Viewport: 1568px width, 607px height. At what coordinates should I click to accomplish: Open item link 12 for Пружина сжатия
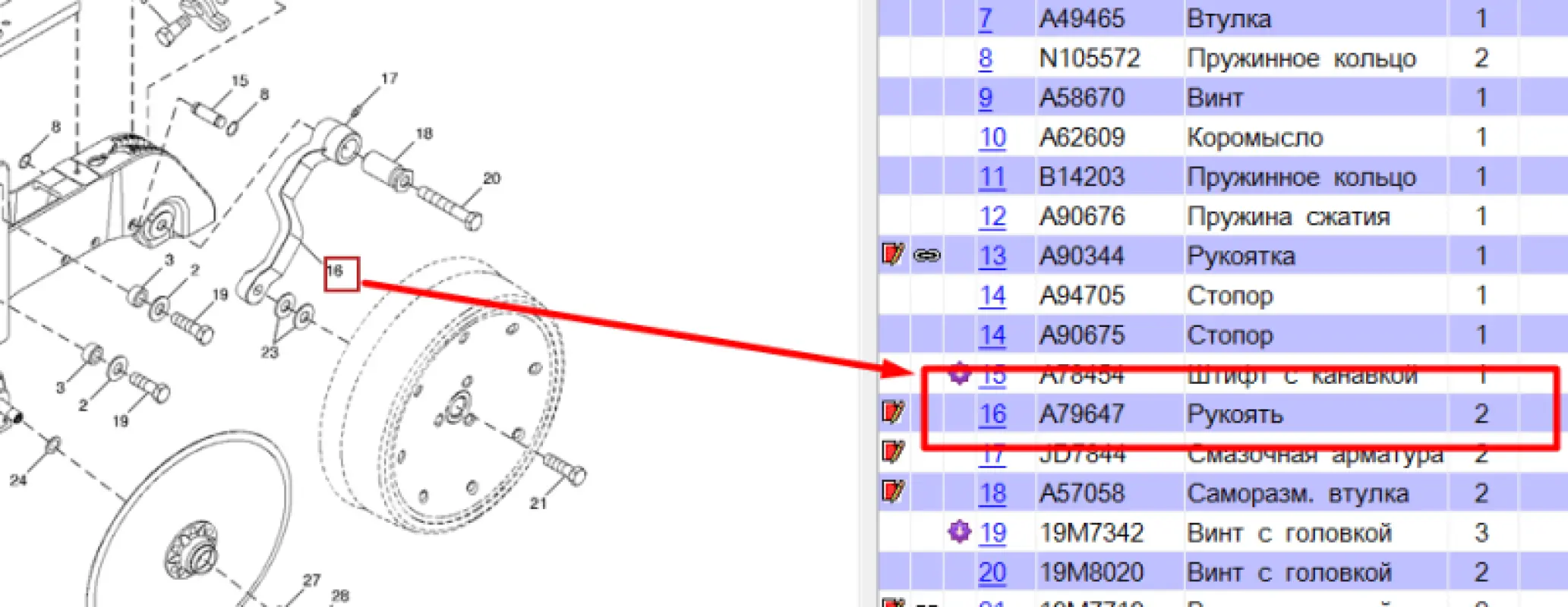[992, 216]
